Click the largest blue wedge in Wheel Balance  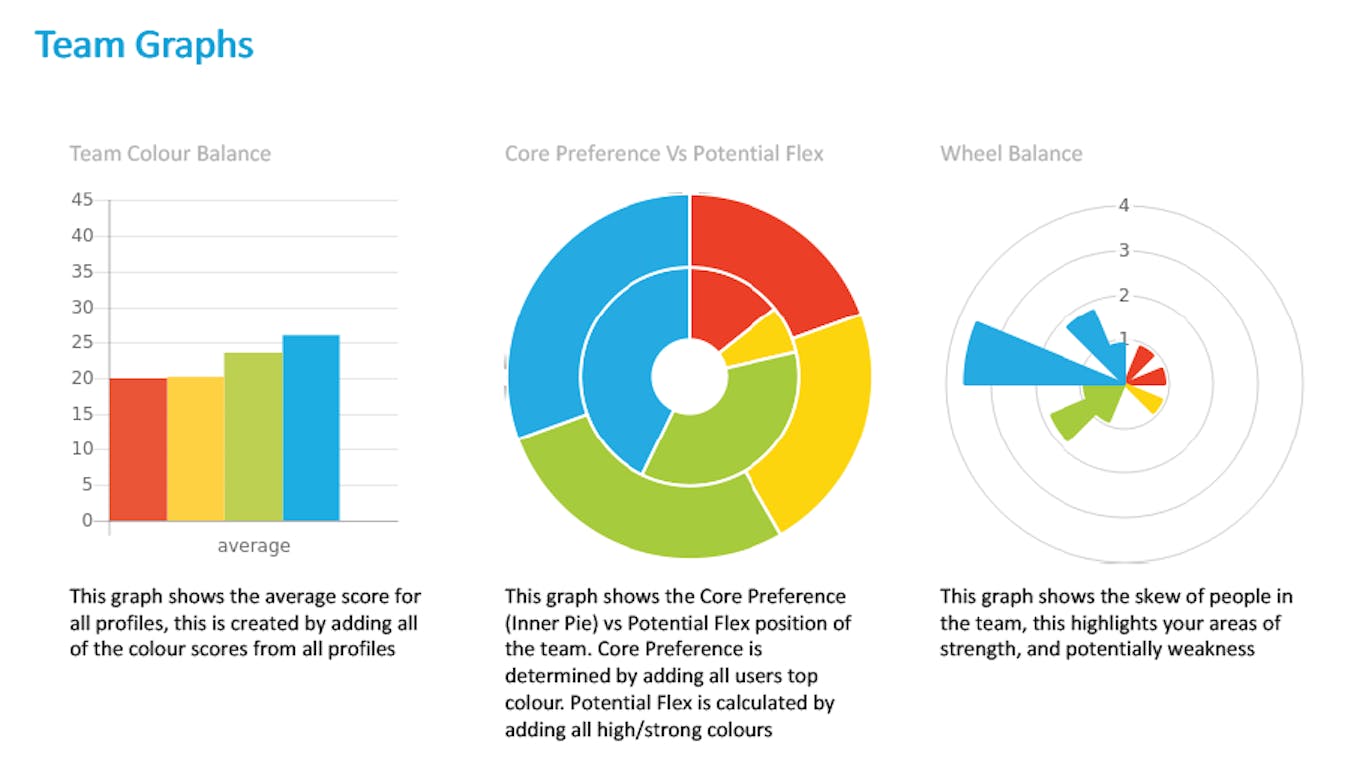[1030, 358]
